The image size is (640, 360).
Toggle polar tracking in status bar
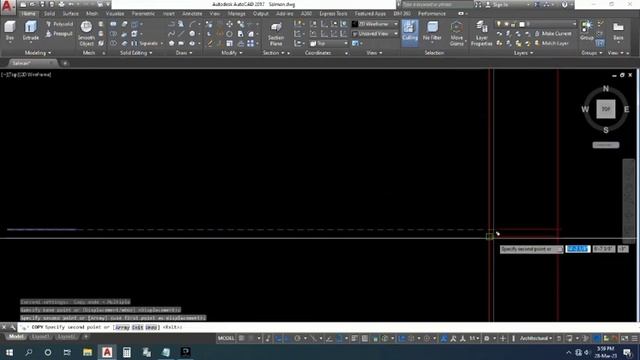(x=298, y=338)
